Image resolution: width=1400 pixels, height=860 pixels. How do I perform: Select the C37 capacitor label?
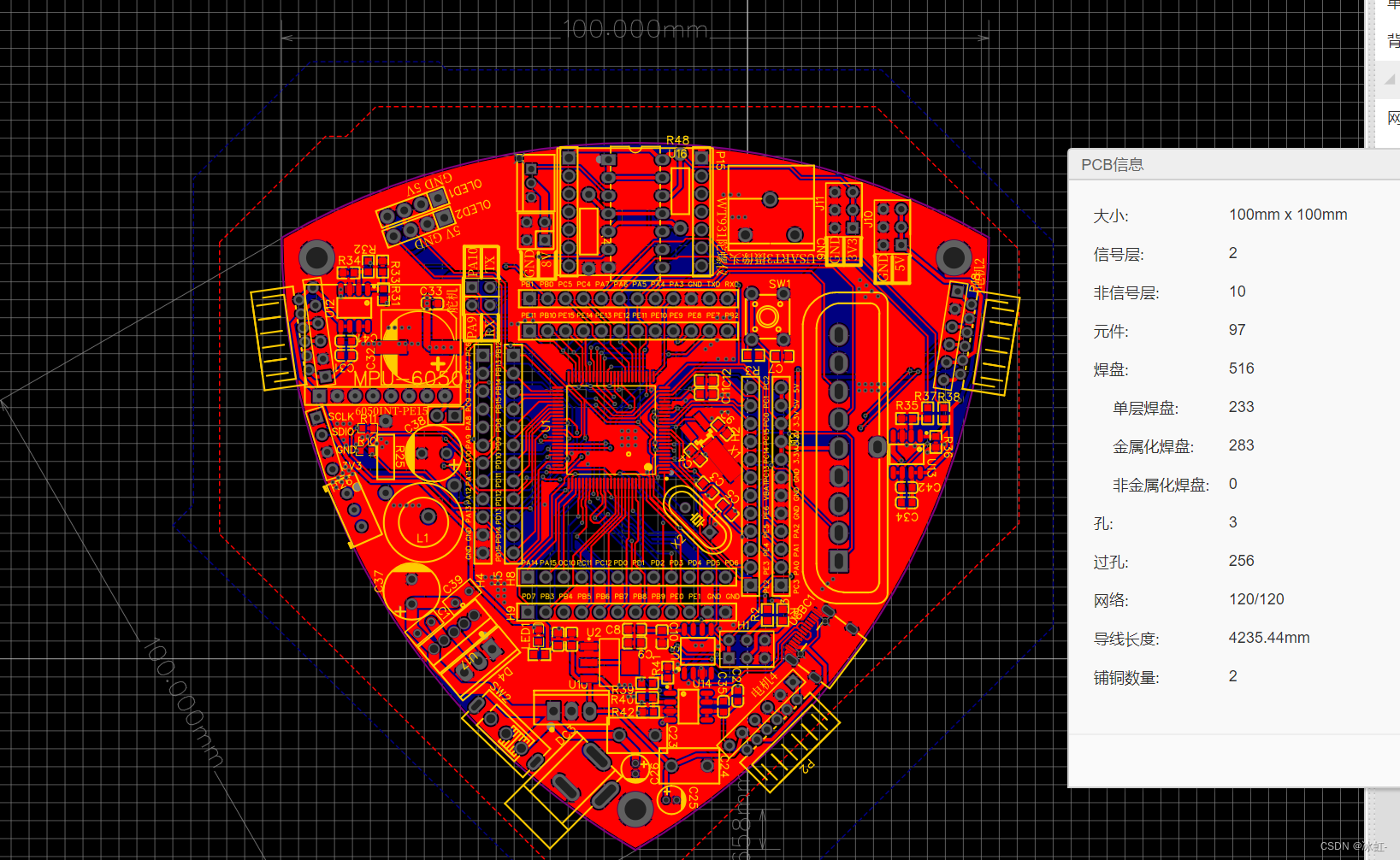(379, 582)
